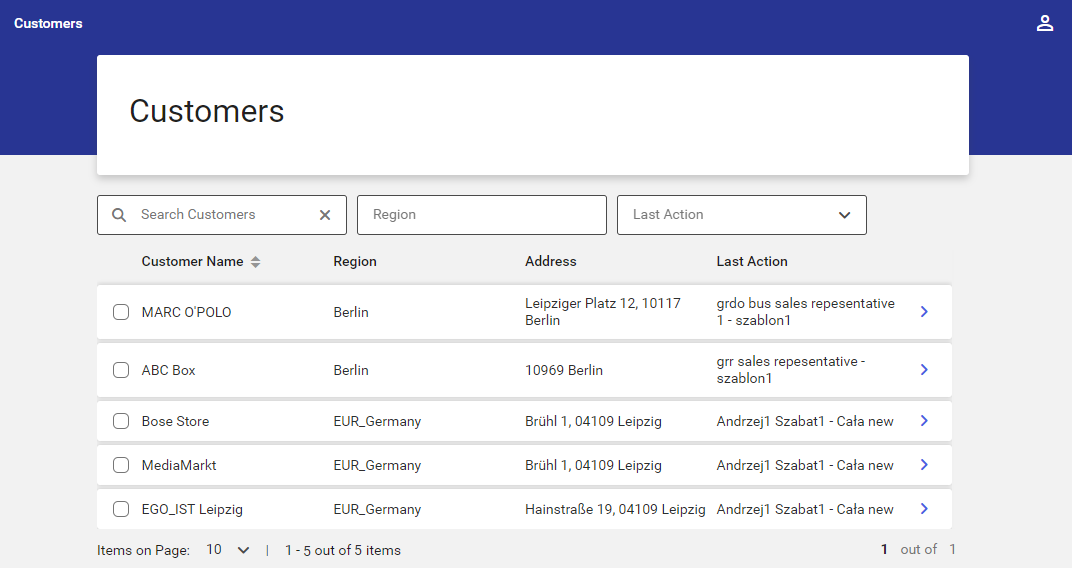The width and height of the screenshot is (1072, 568).
Task: Clear the Search Customers field
Action: [x=325, y=215]
